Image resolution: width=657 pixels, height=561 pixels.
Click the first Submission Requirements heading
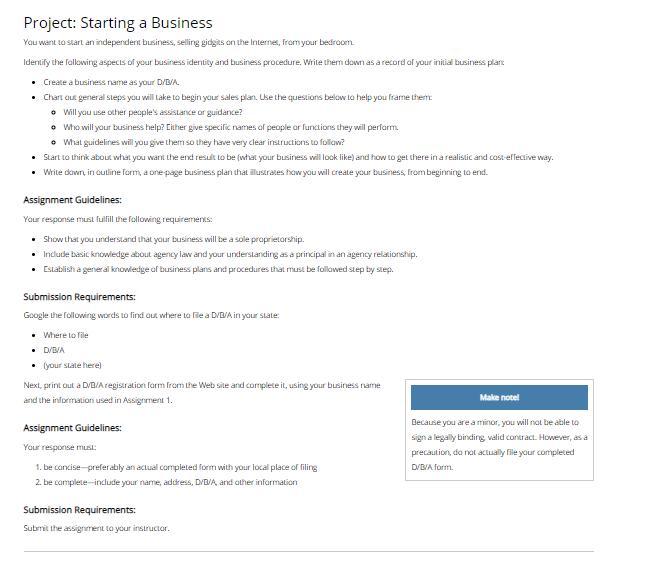(80, 297)
